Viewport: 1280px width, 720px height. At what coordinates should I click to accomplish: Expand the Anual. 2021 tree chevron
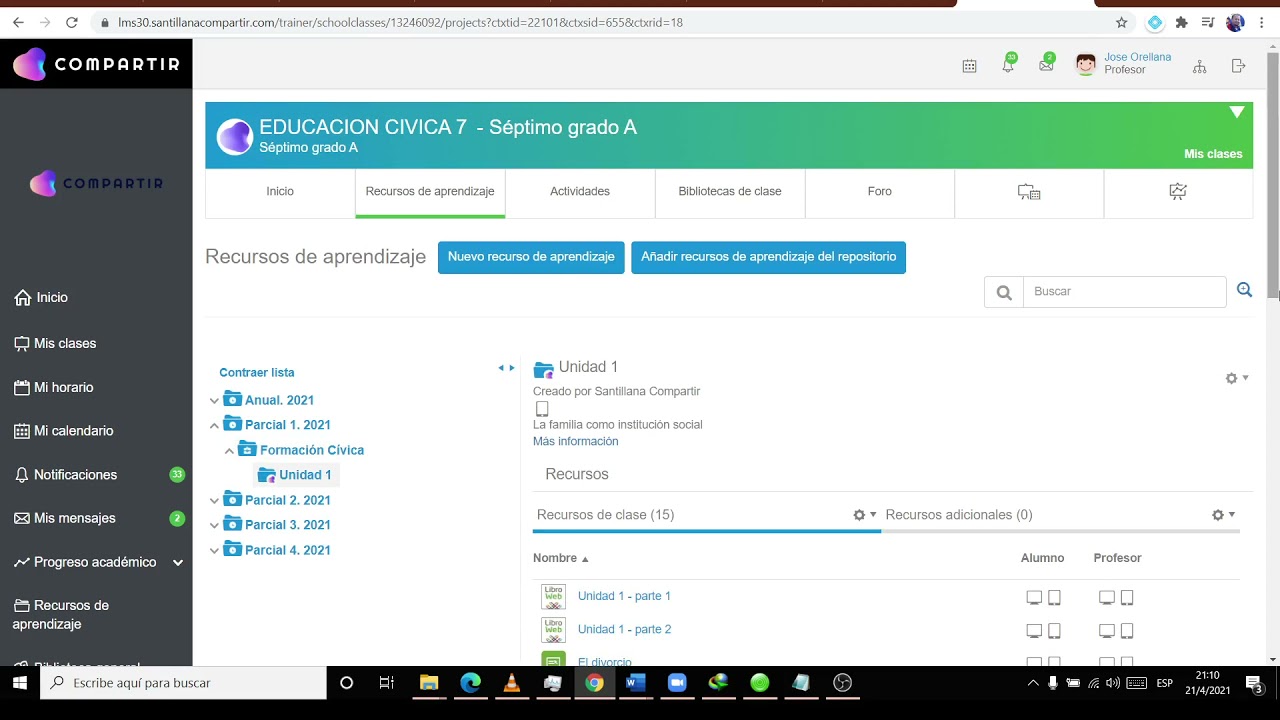pos(214,401)
